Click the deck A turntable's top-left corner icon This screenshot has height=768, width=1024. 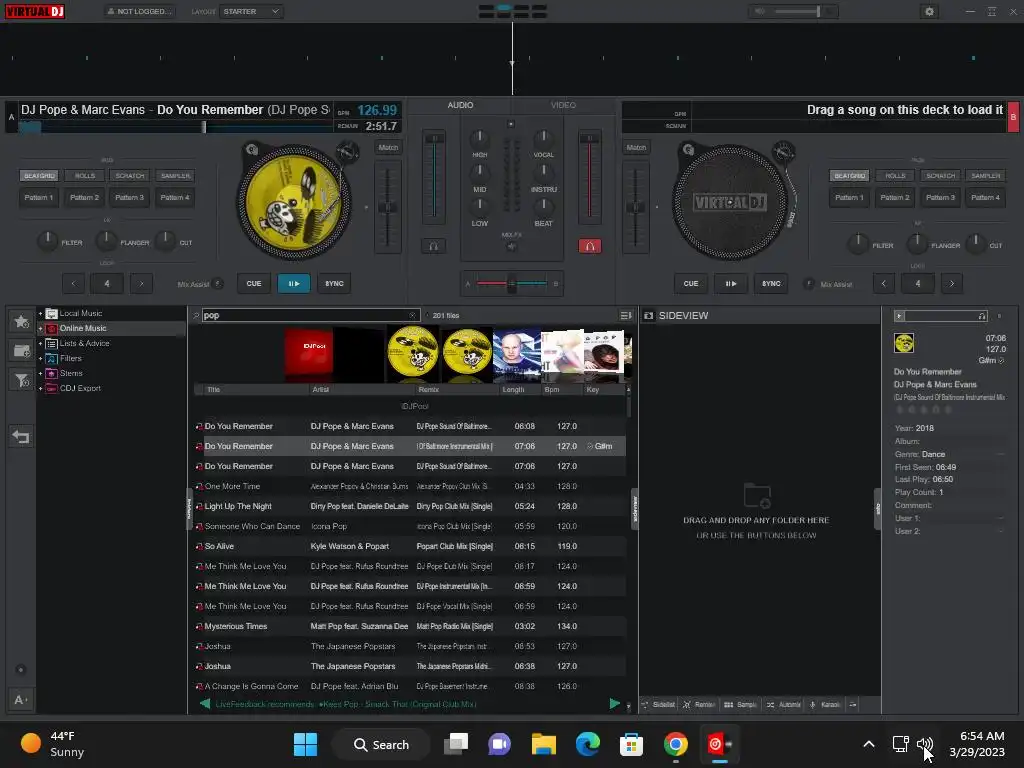(x=251, y=150)
